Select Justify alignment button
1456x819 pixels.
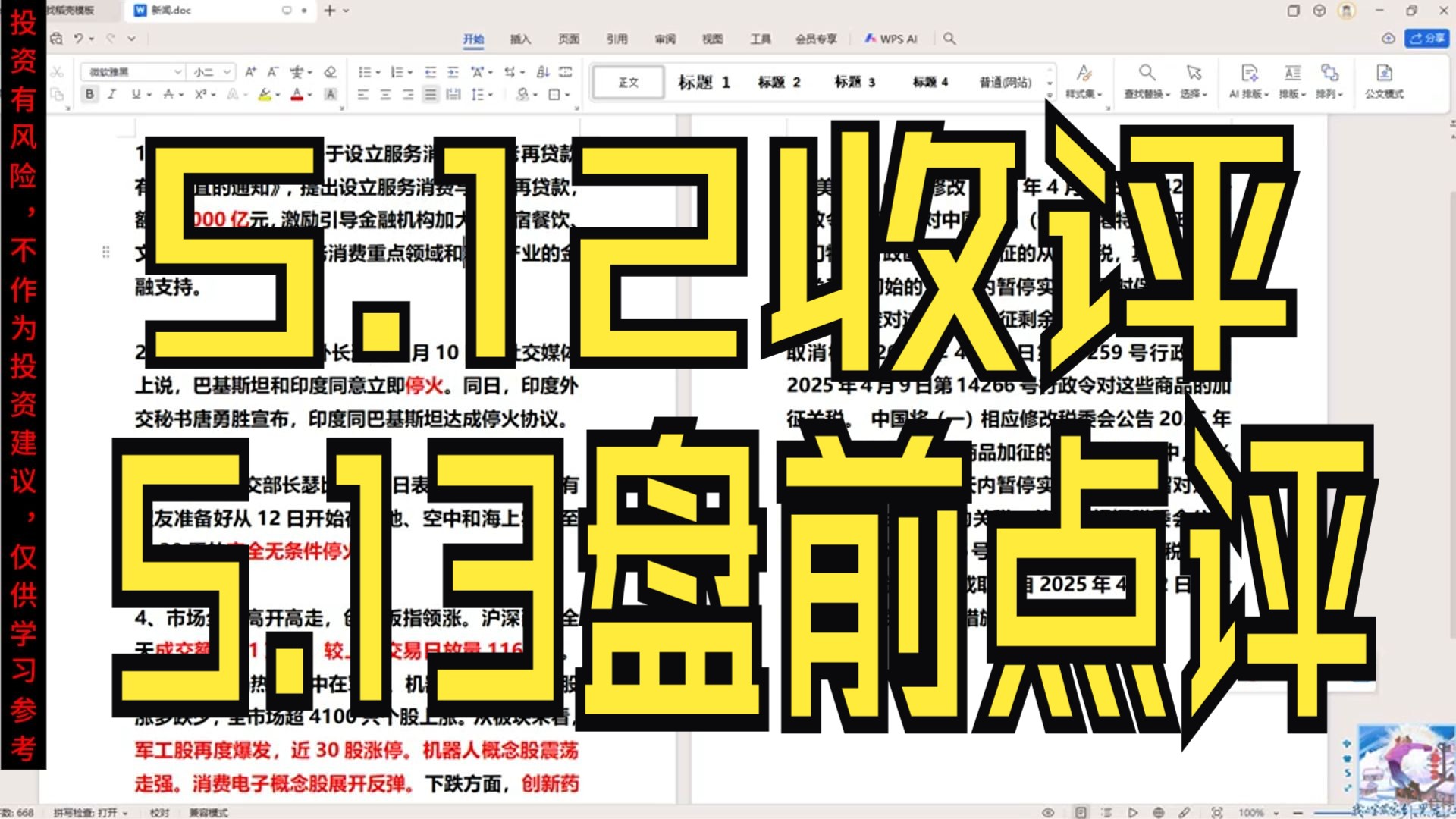point(431,95)
